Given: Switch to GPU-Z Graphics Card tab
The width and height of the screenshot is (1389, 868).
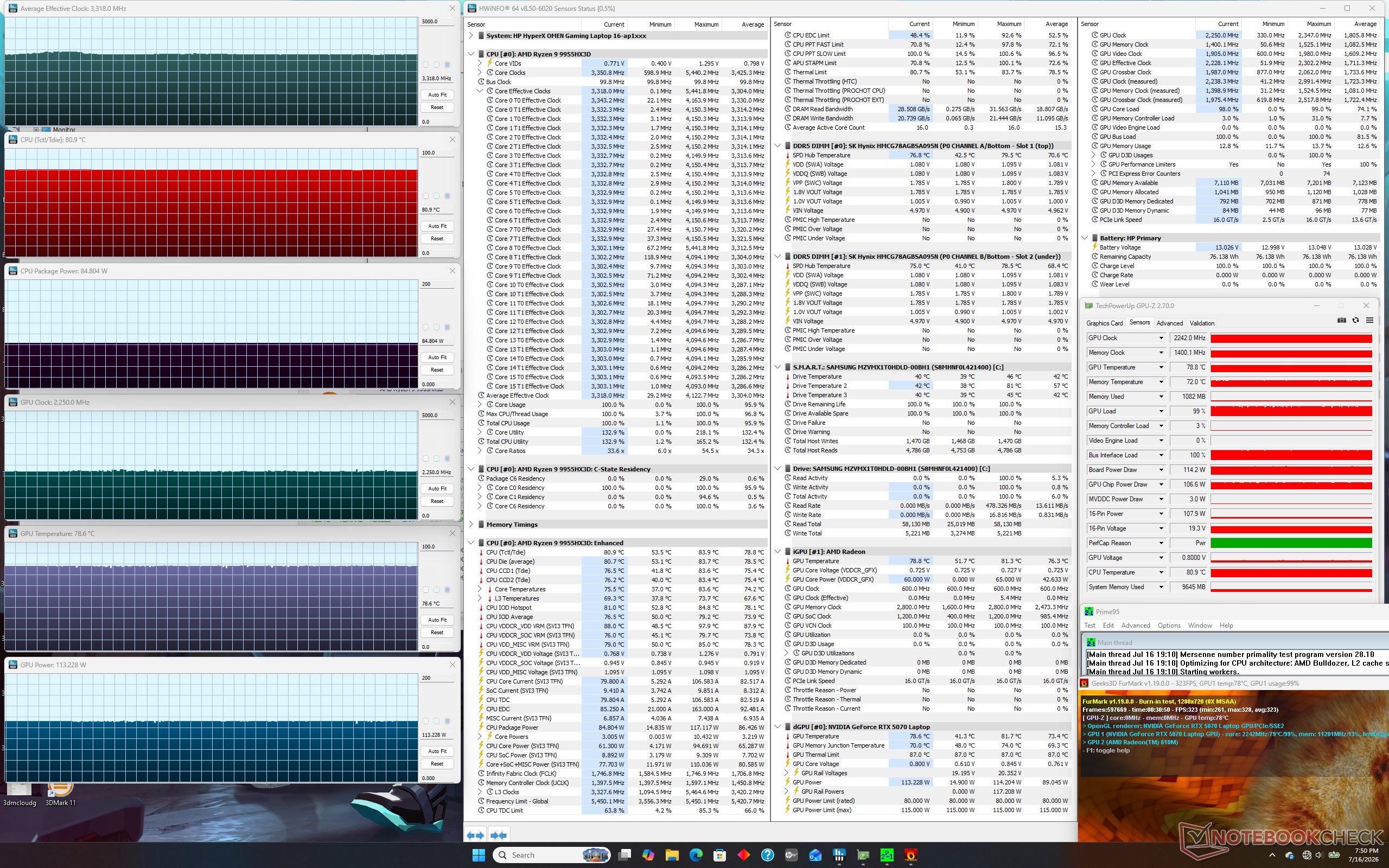Looking at the screenshot, I should click(x=1104, y=323).
